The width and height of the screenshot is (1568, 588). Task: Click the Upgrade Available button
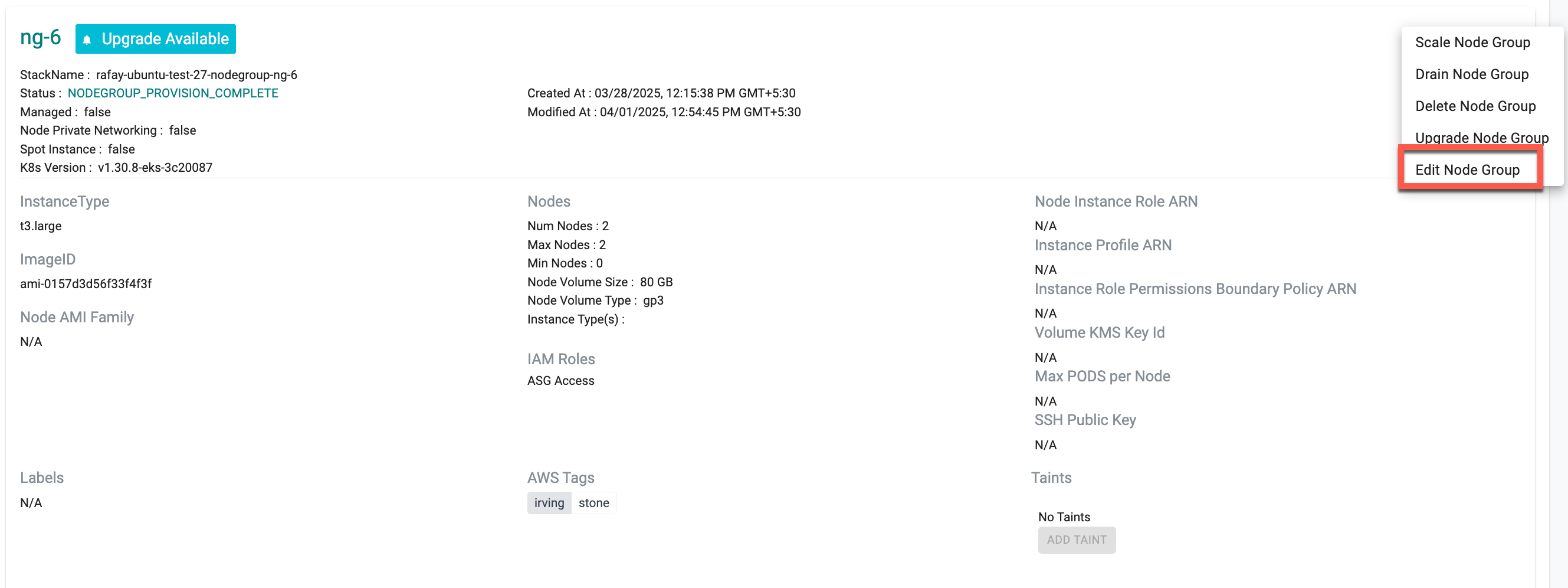tap(156, 39)
